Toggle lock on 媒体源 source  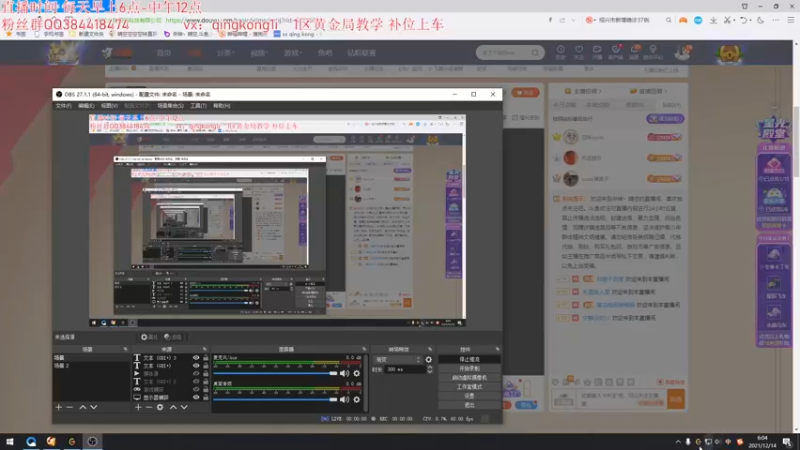coord(206,373)
